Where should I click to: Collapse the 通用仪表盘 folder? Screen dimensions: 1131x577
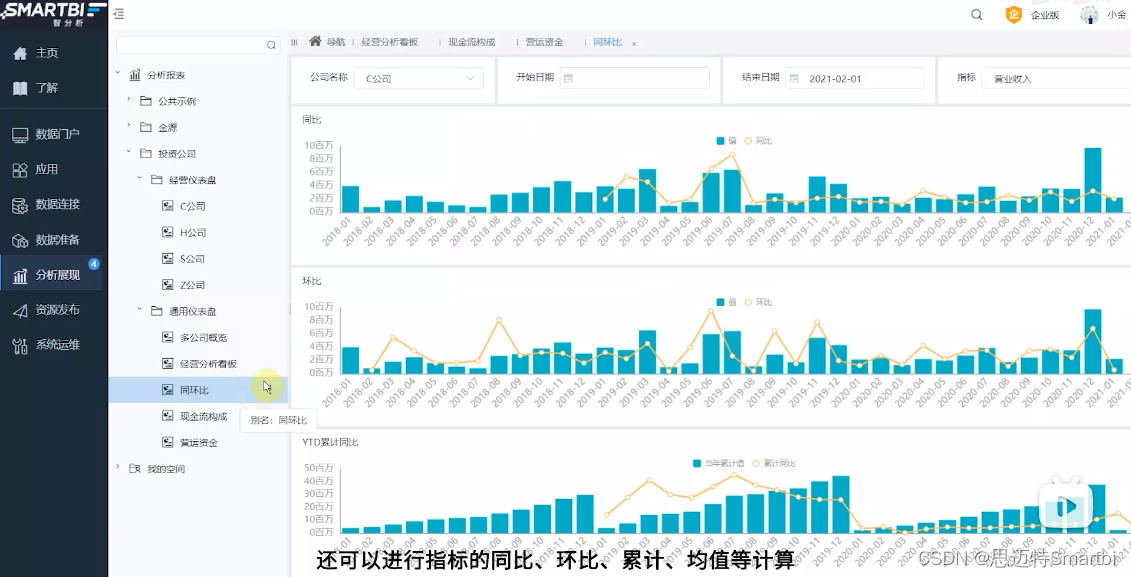pyautogui.click(x=140, y=309)
